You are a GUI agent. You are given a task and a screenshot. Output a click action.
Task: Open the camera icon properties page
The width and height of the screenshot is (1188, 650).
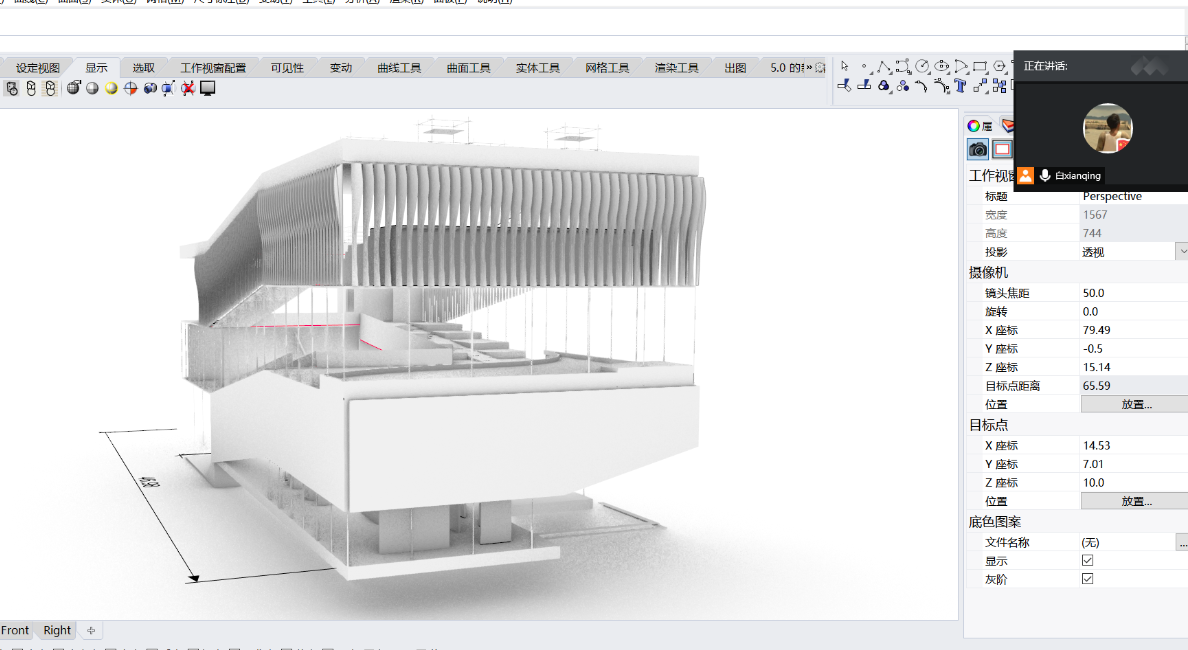click(x=978, y=149)
